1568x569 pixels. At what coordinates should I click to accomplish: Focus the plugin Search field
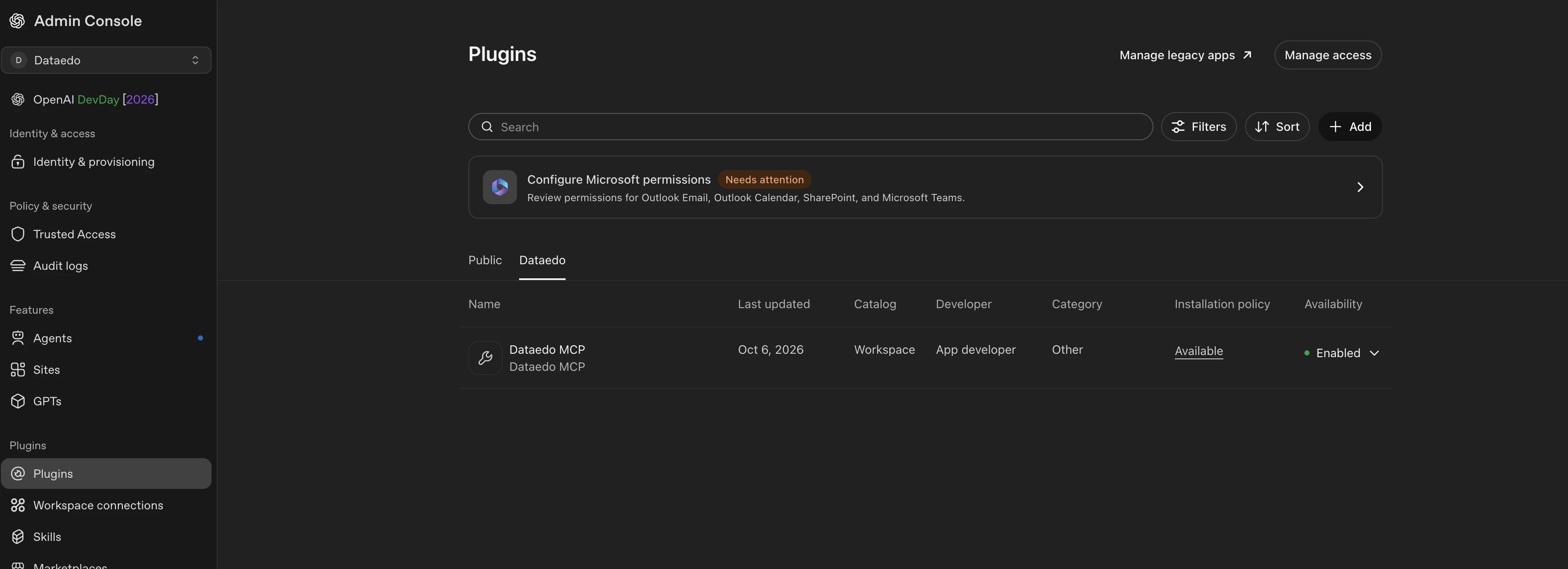810,127
